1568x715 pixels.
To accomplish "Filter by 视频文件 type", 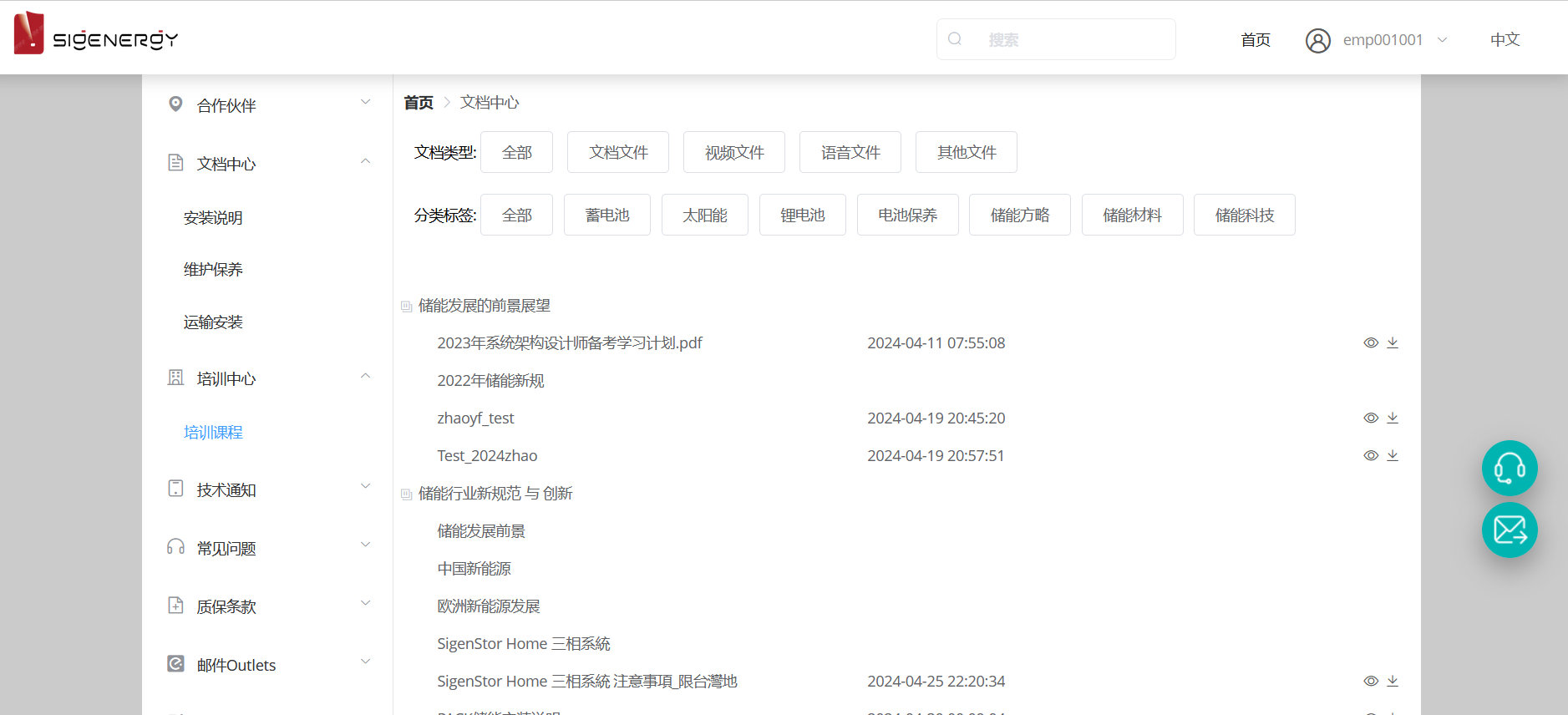I will [x=734, y=152].
